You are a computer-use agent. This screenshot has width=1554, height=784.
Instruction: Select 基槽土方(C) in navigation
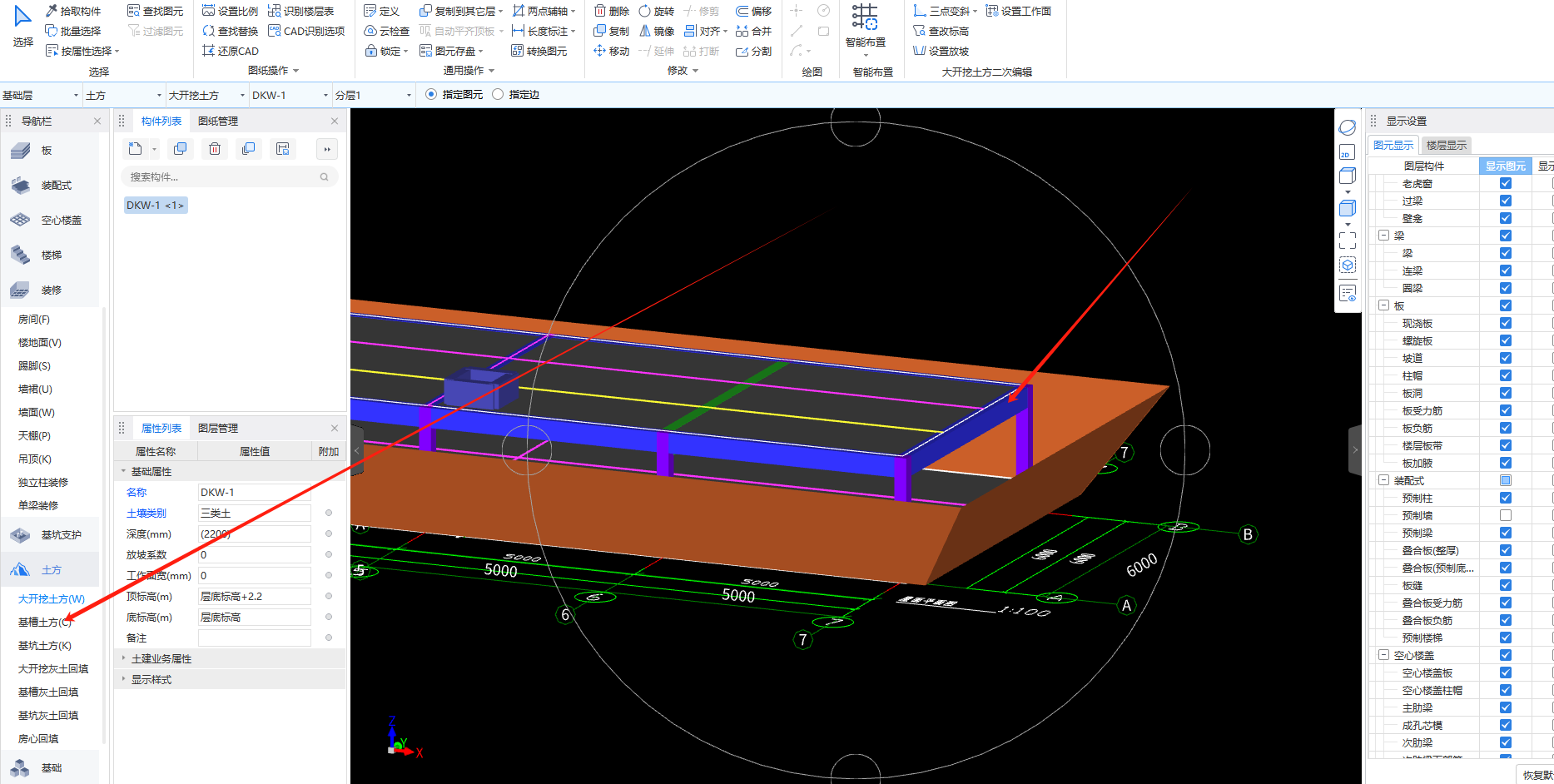(x=45, y=622)
